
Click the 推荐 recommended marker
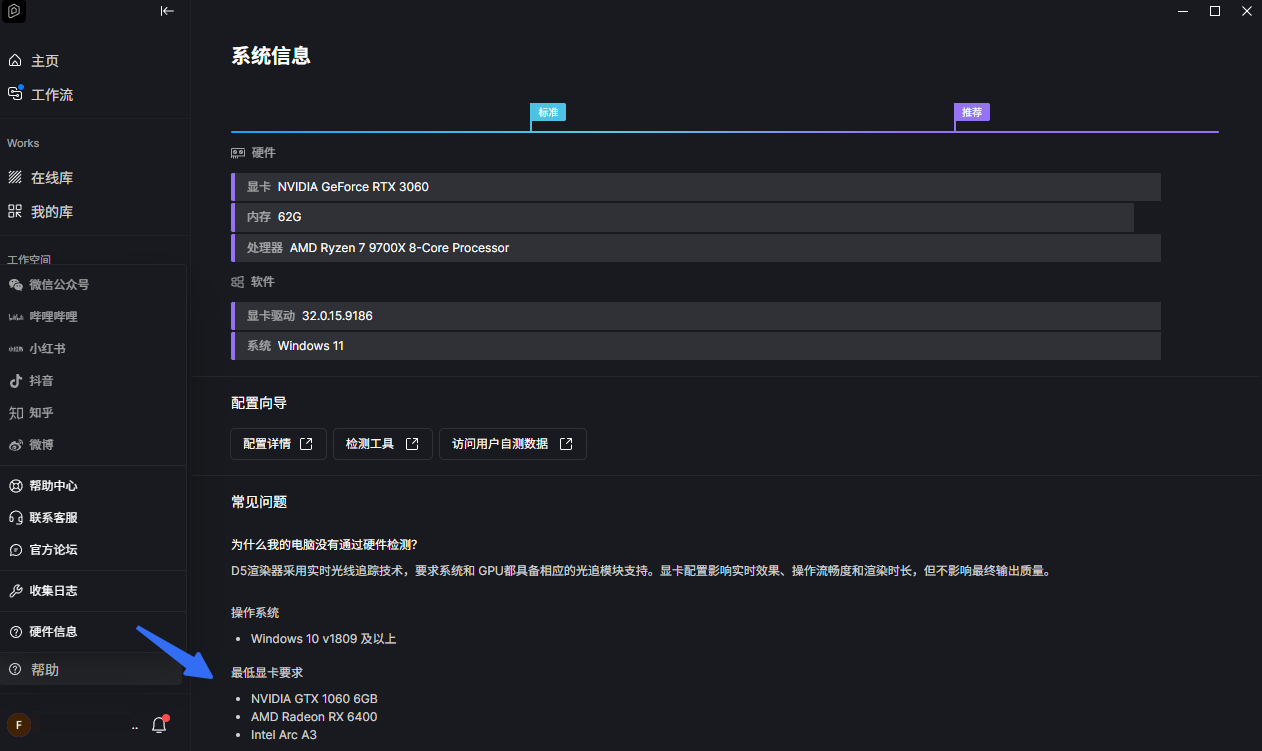click(972, 112)
